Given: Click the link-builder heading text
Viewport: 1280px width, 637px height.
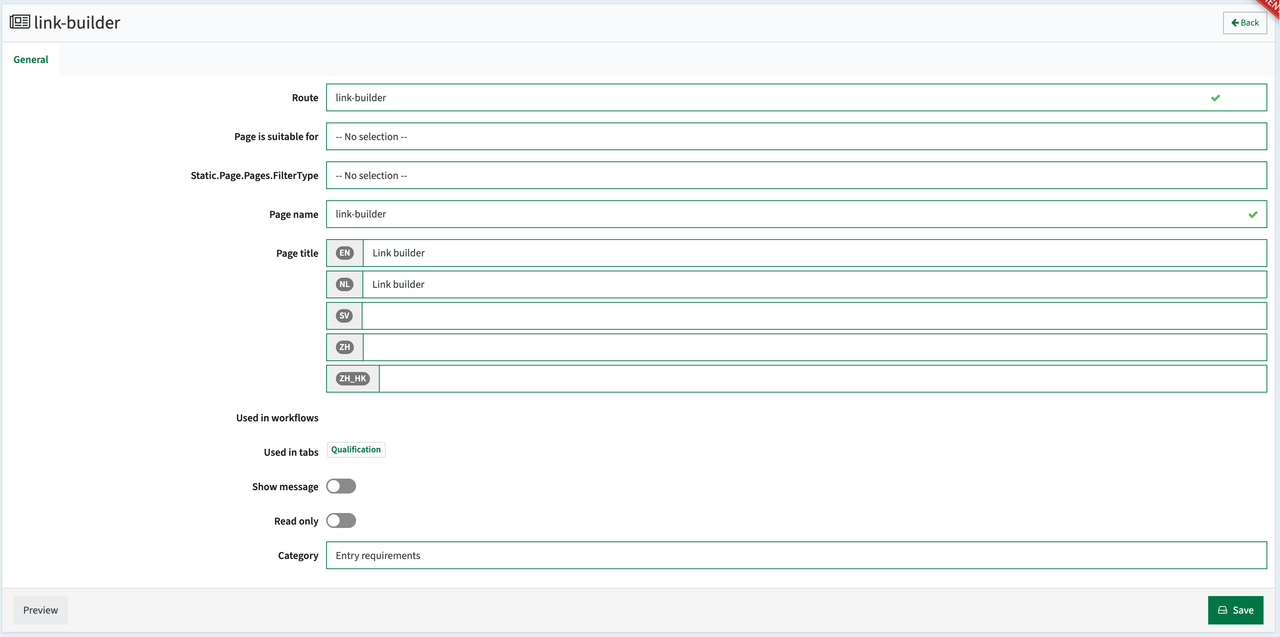Looking at the screenshot, I should (77, 22).
